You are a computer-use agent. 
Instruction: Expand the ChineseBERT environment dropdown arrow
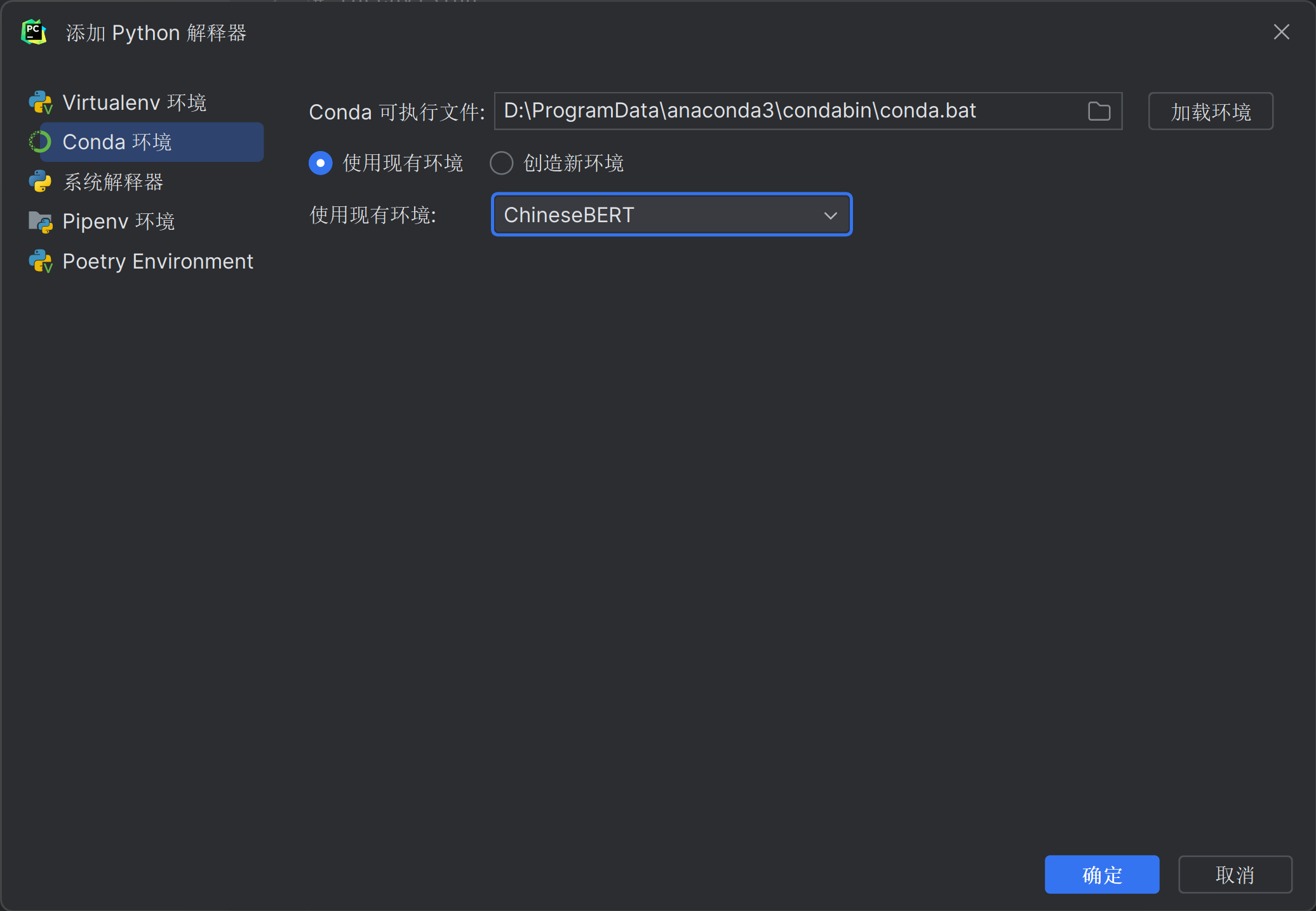pyautogui.click(x=830, y=215)
